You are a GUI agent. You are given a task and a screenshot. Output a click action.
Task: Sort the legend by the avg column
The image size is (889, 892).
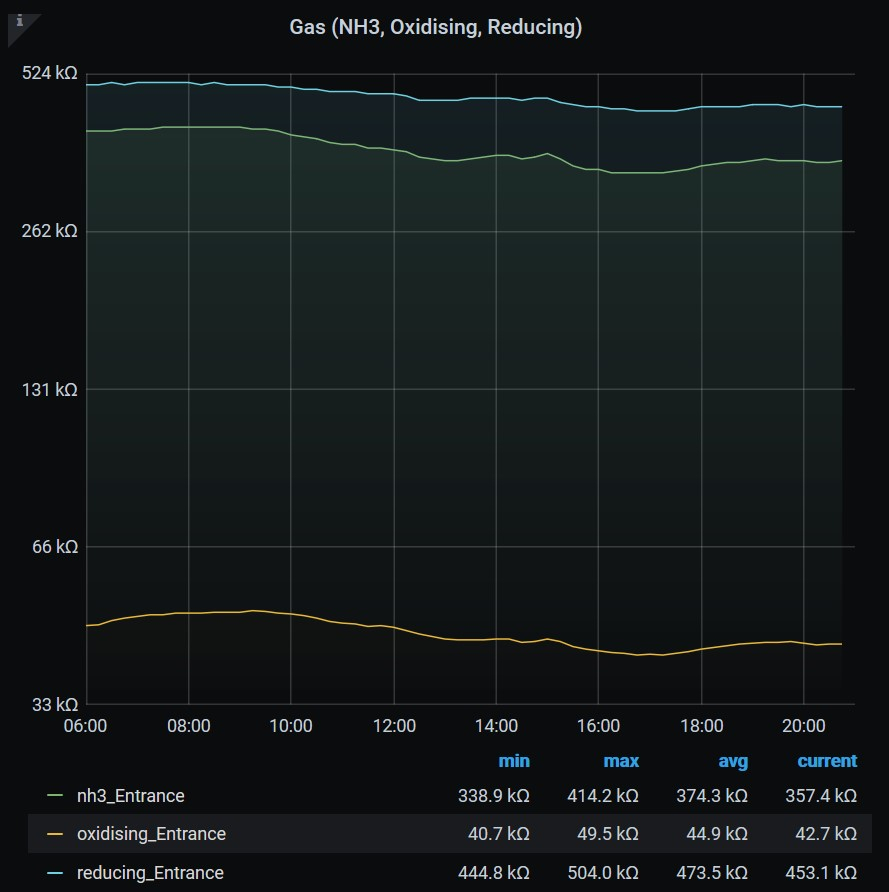click(732, 761)
